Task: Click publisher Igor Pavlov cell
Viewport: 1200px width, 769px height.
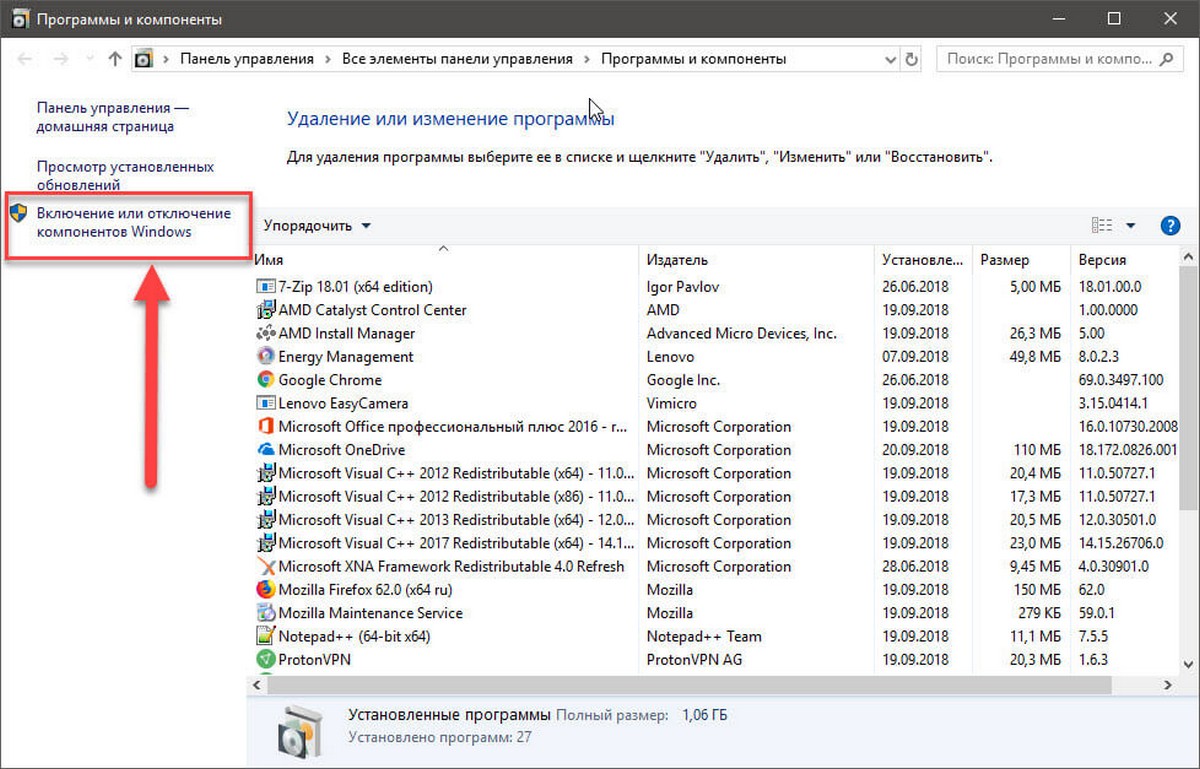Action: [682, 287]
